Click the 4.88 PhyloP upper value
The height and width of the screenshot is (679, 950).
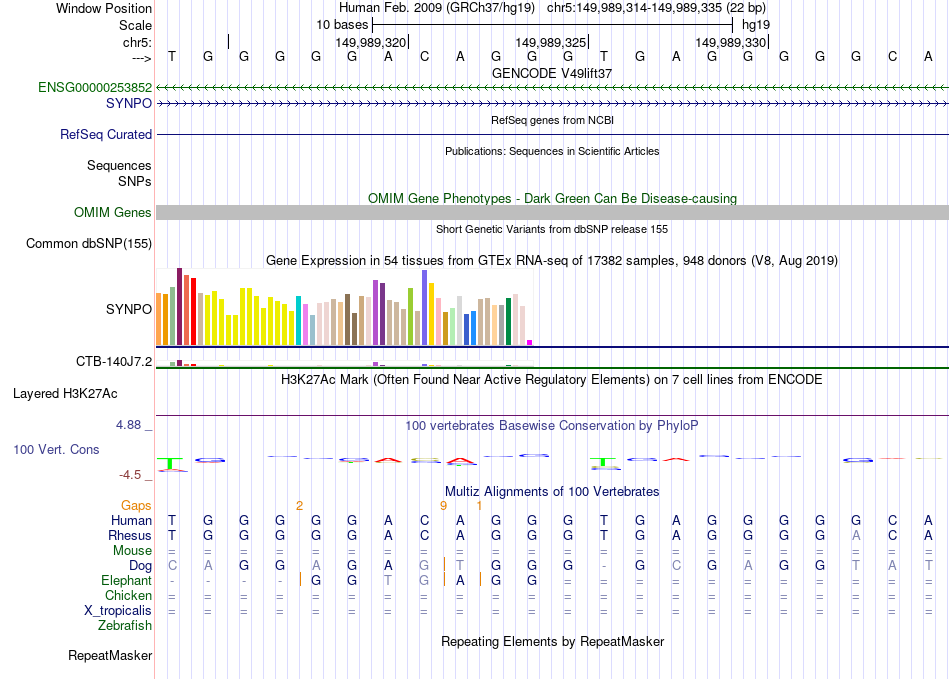click(x=128, y=425)
